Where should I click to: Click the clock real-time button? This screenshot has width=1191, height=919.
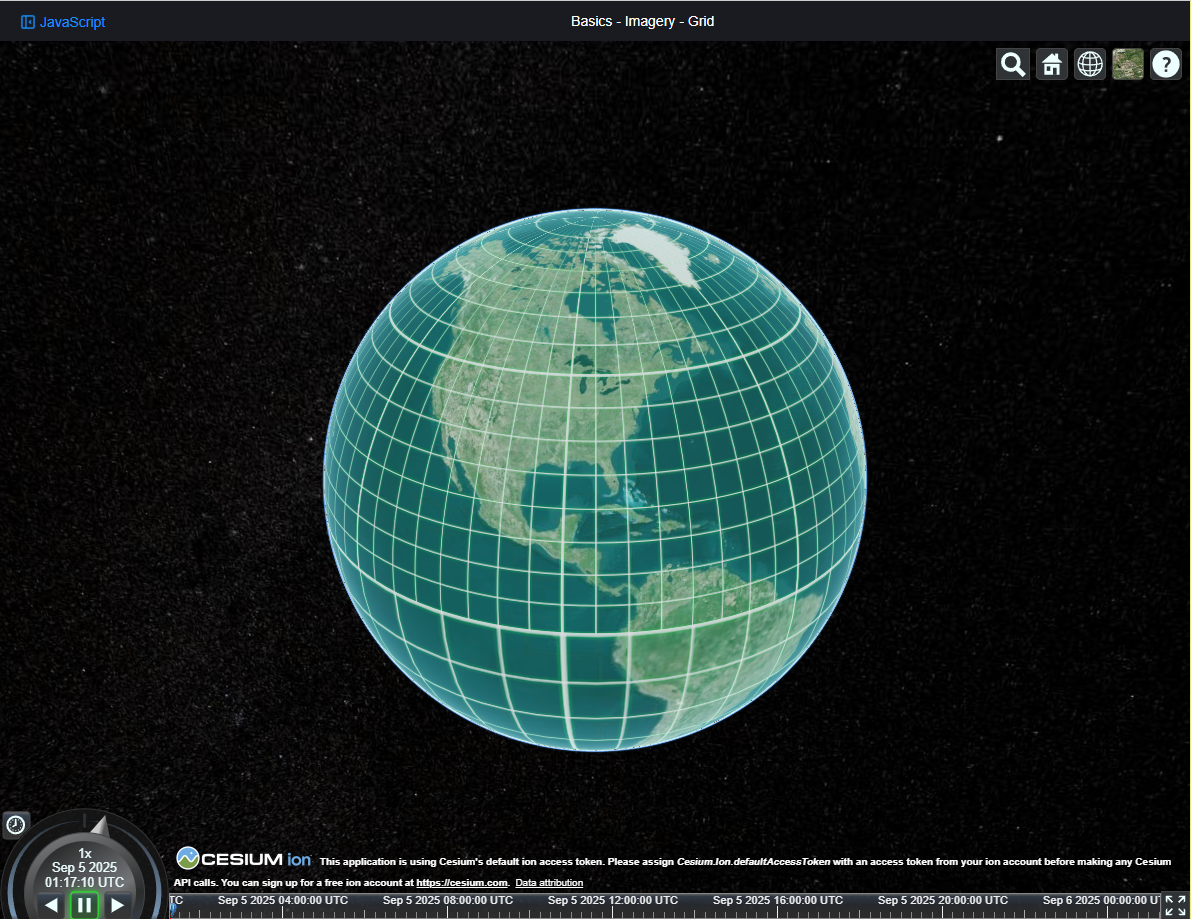(x=16, y=825)
